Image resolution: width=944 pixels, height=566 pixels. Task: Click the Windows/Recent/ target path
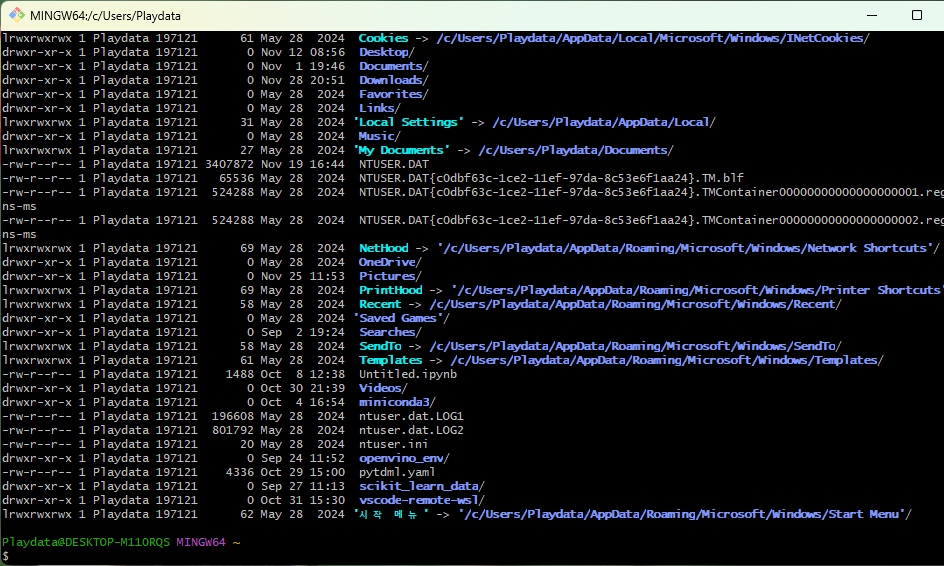coord(636,304)
